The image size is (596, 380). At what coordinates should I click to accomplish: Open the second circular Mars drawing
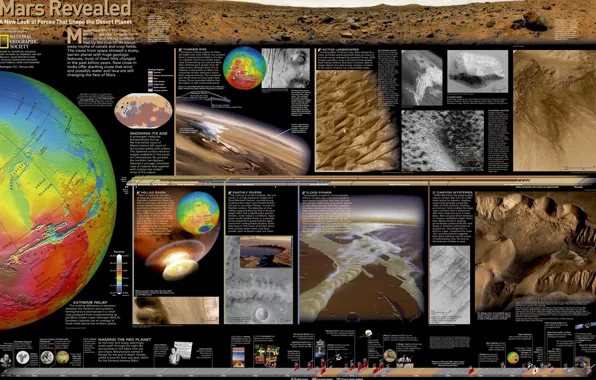[x=47, y=357]
